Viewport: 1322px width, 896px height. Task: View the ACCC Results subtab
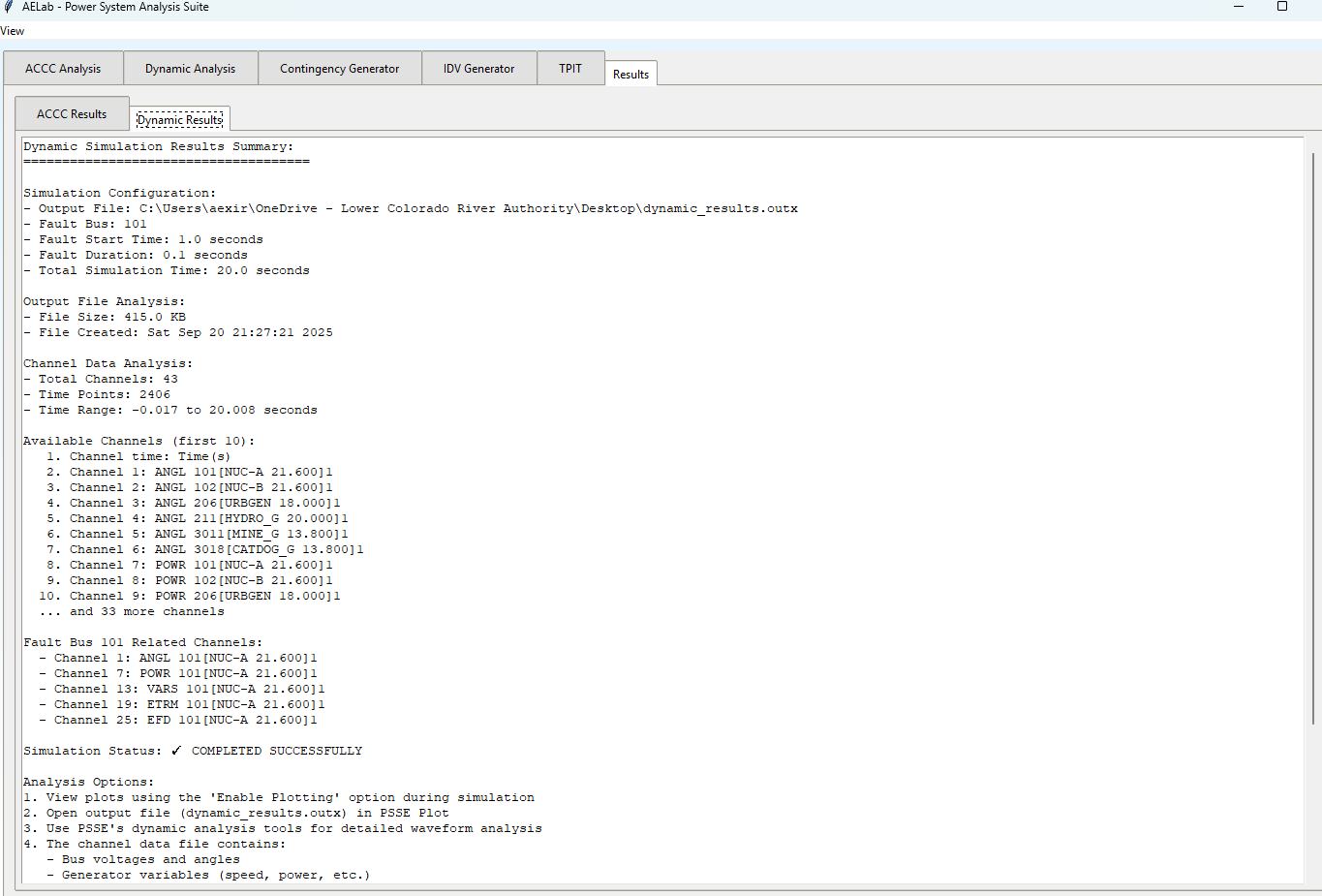point(71,113)
